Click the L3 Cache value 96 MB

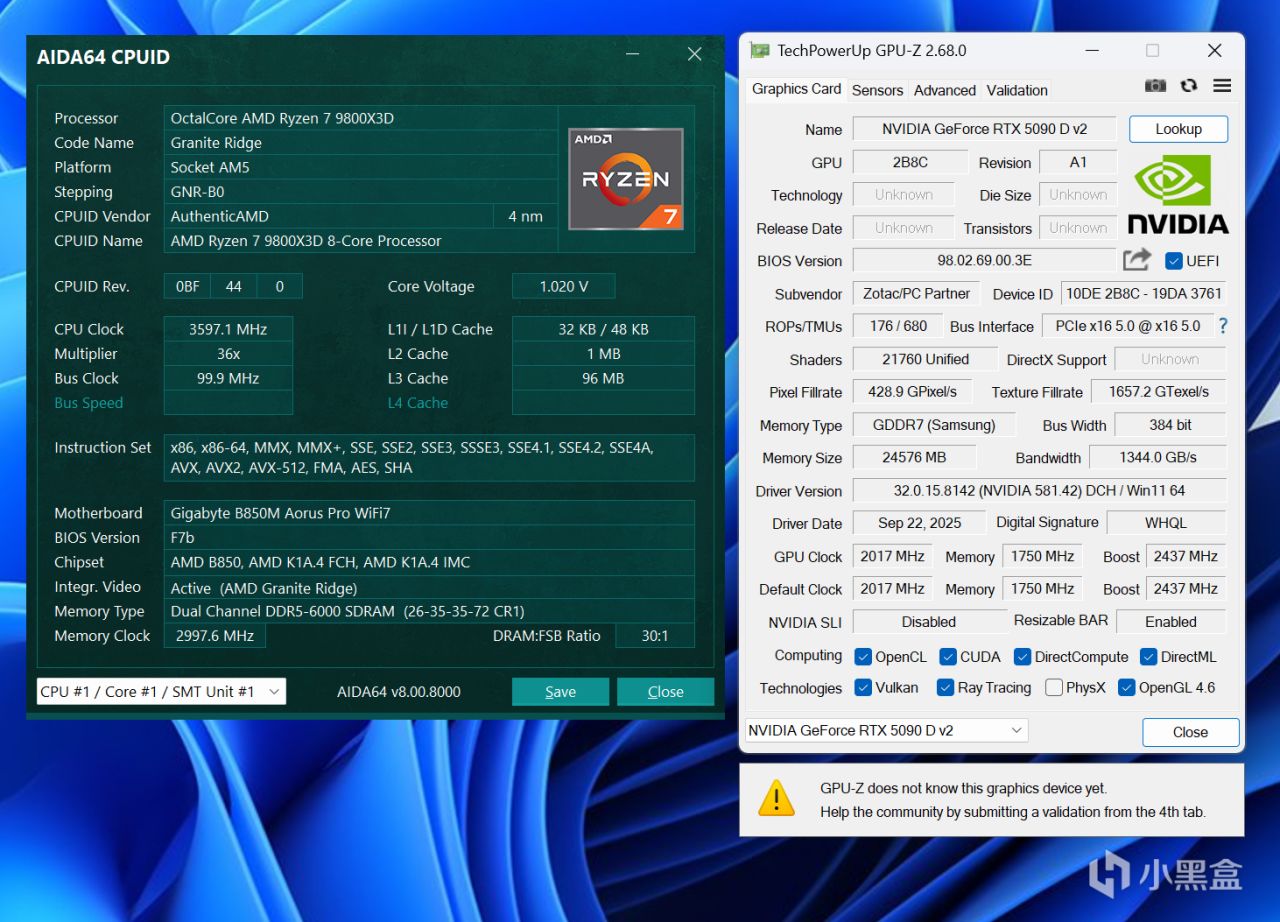pyautogui.click(x=603, y=378)
